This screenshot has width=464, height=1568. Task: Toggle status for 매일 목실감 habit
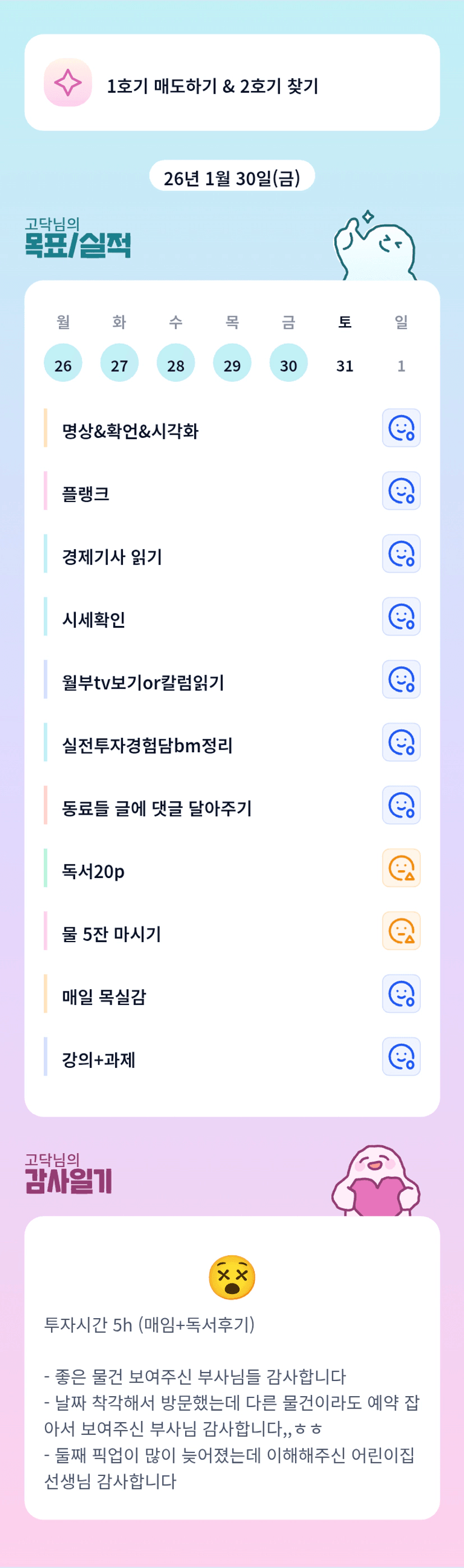pos(401,993)
